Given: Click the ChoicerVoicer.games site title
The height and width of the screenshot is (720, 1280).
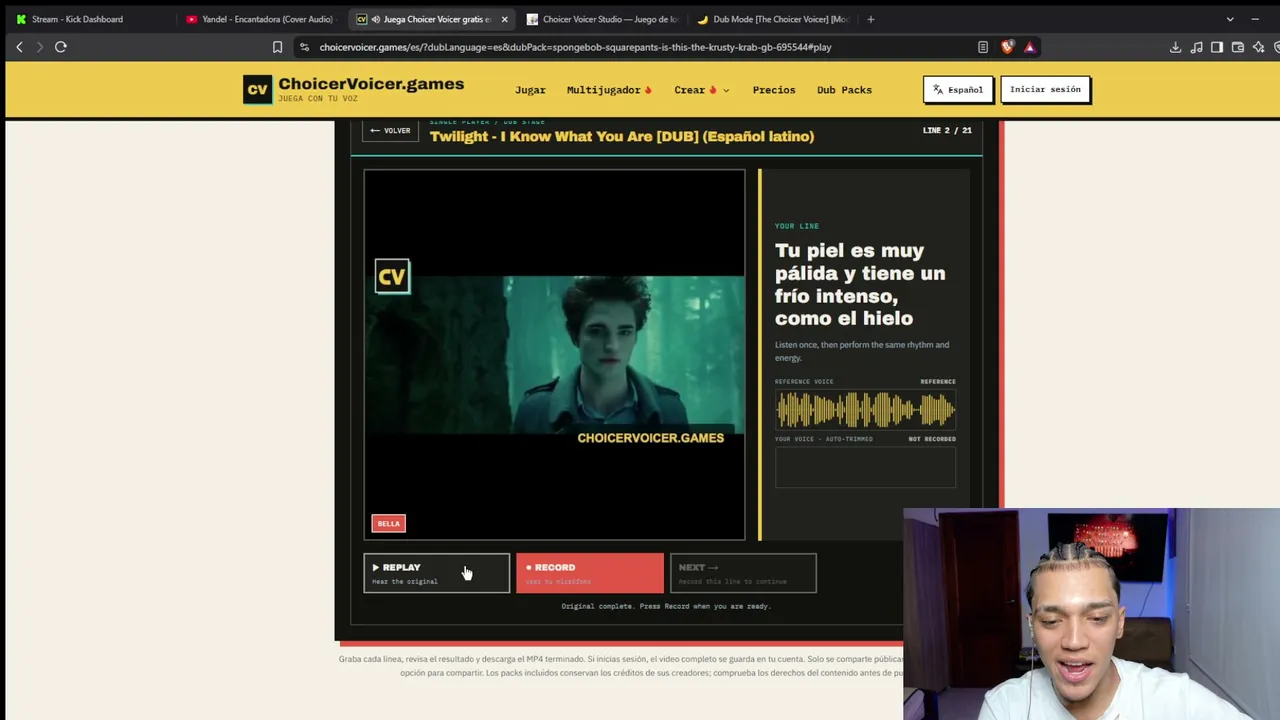Looking at the screenshot, I should pyautogui.click(x=371, y=84).
